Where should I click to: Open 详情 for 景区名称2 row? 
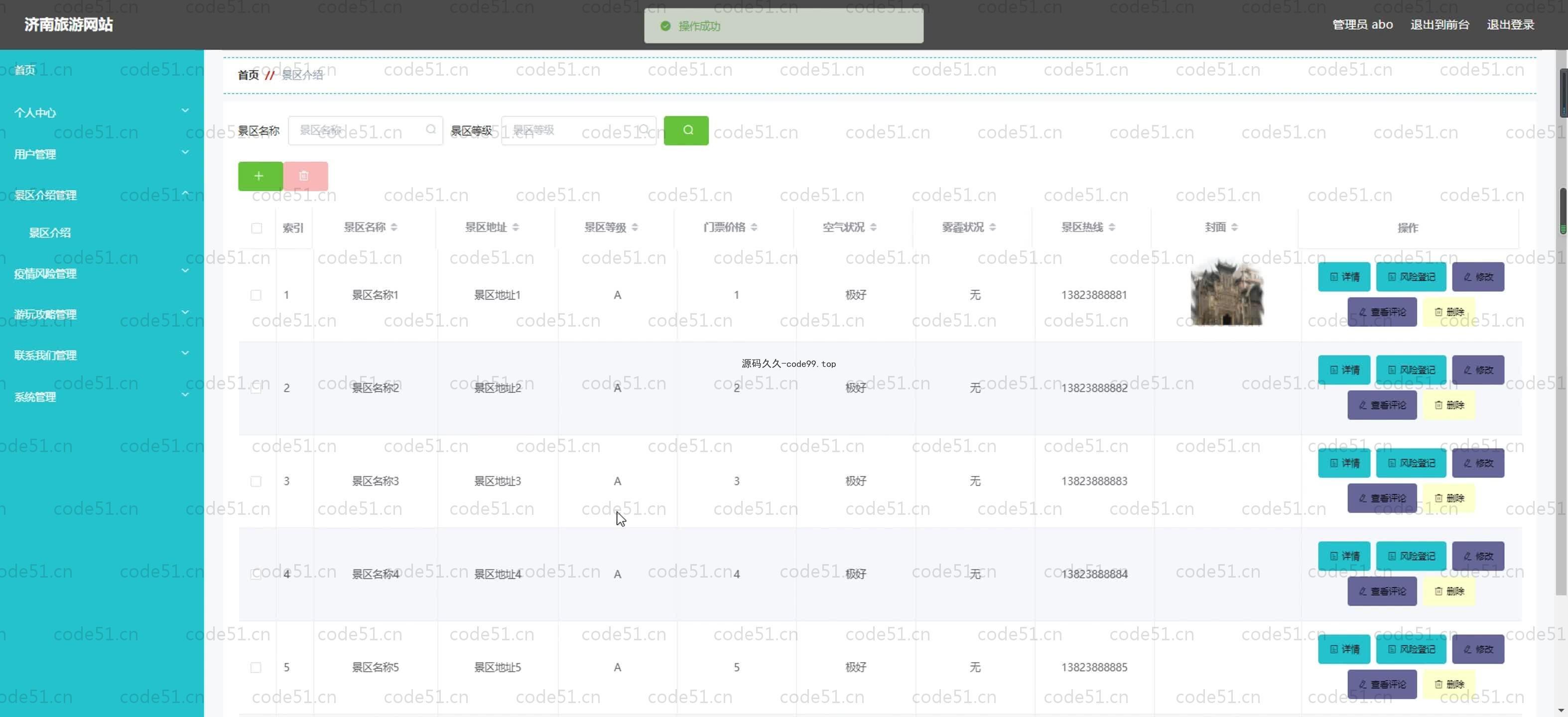click(x=1344, y=370)
